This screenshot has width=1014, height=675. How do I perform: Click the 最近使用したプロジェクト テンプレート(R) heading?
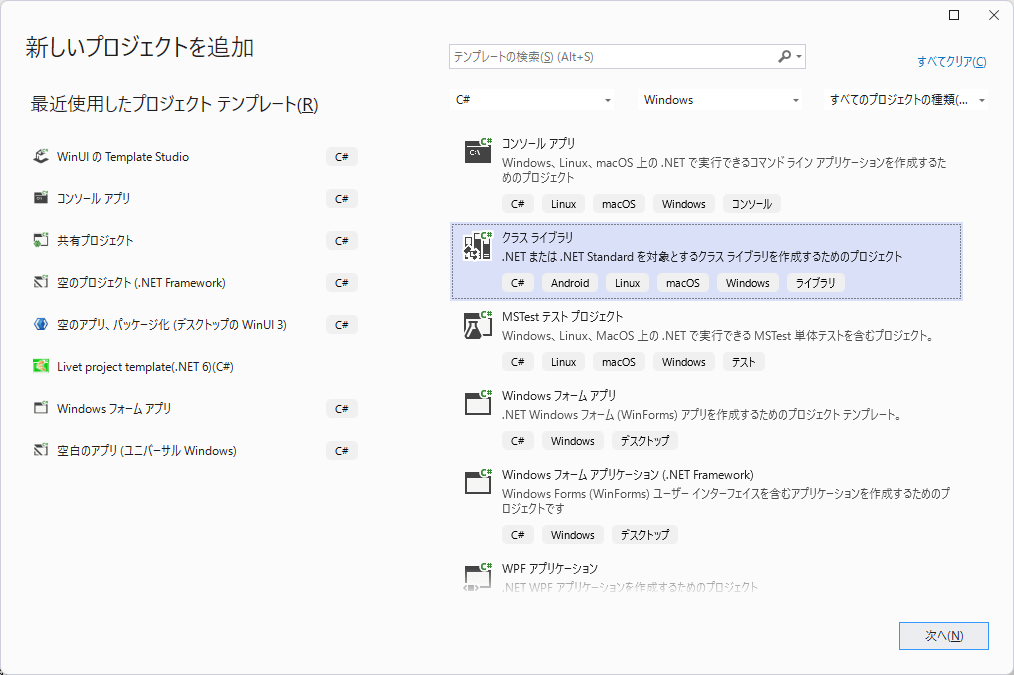175,104
